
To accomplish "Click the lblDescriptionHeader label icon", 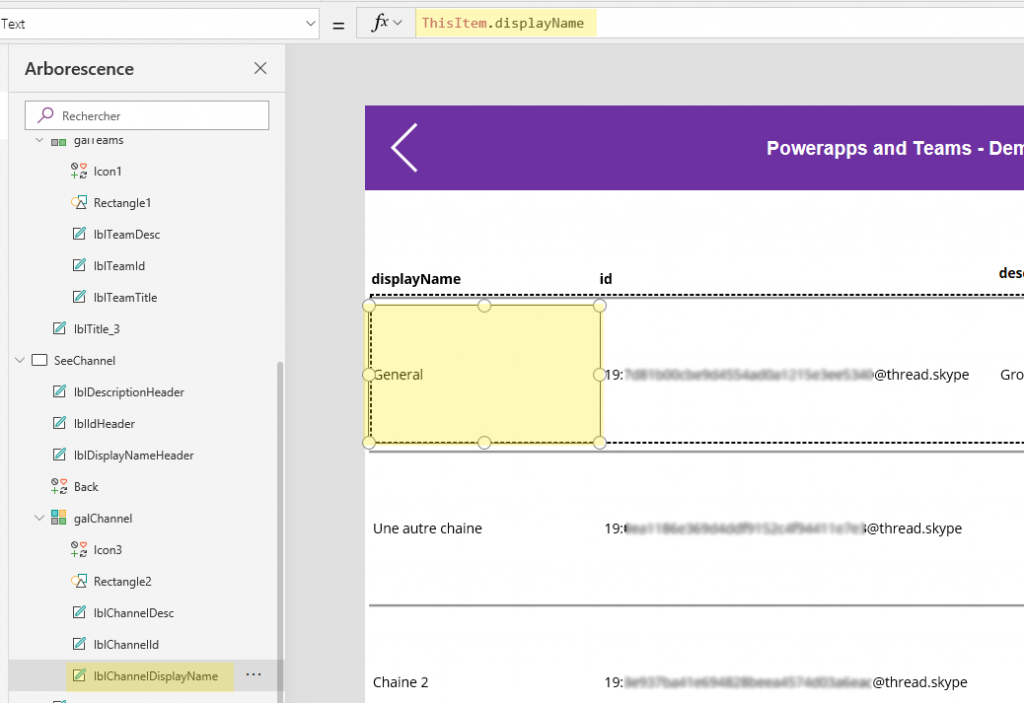I will tap(59, 391).
